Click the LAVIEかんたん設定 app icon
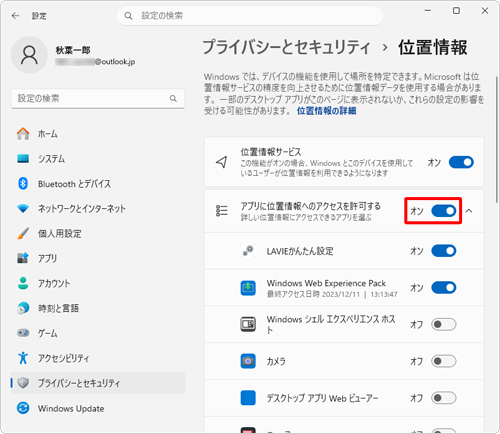This screenshot has width=500, height=434. pos(248,251)
